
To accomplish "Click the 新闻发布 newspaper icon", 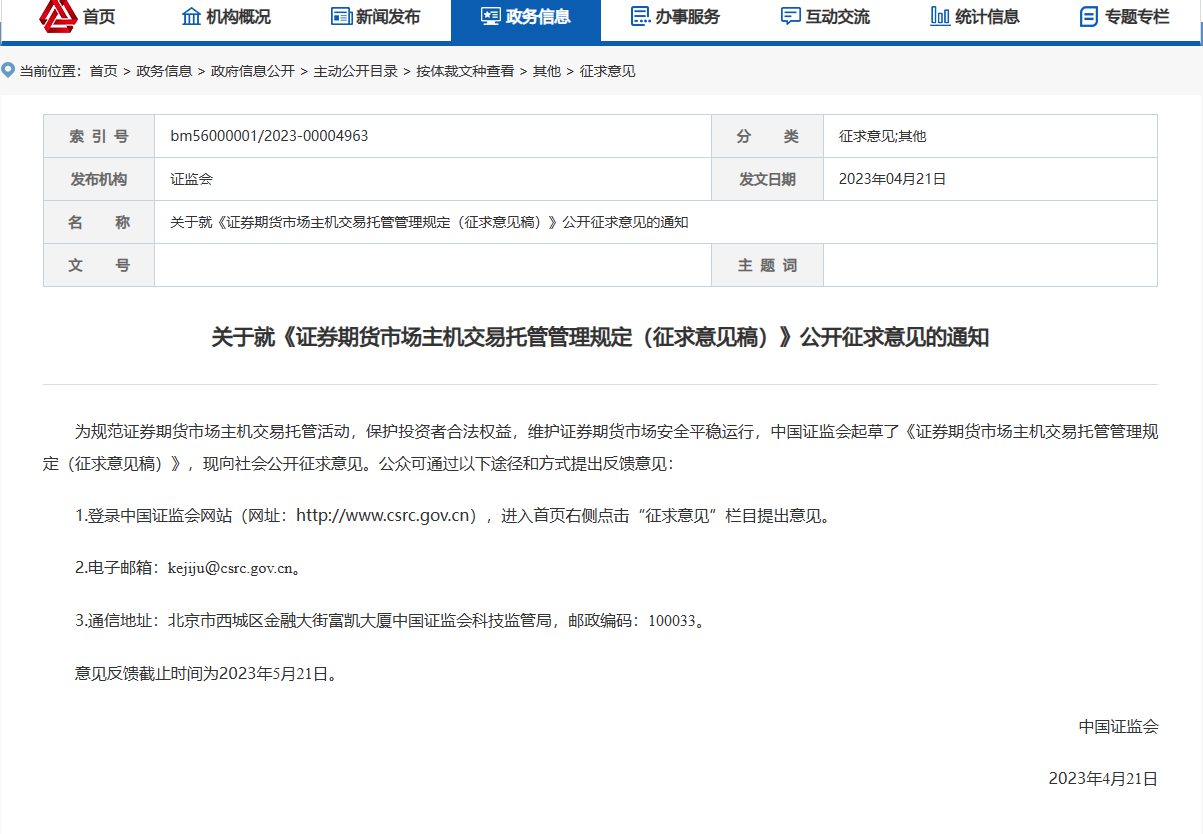I will 341,16.
